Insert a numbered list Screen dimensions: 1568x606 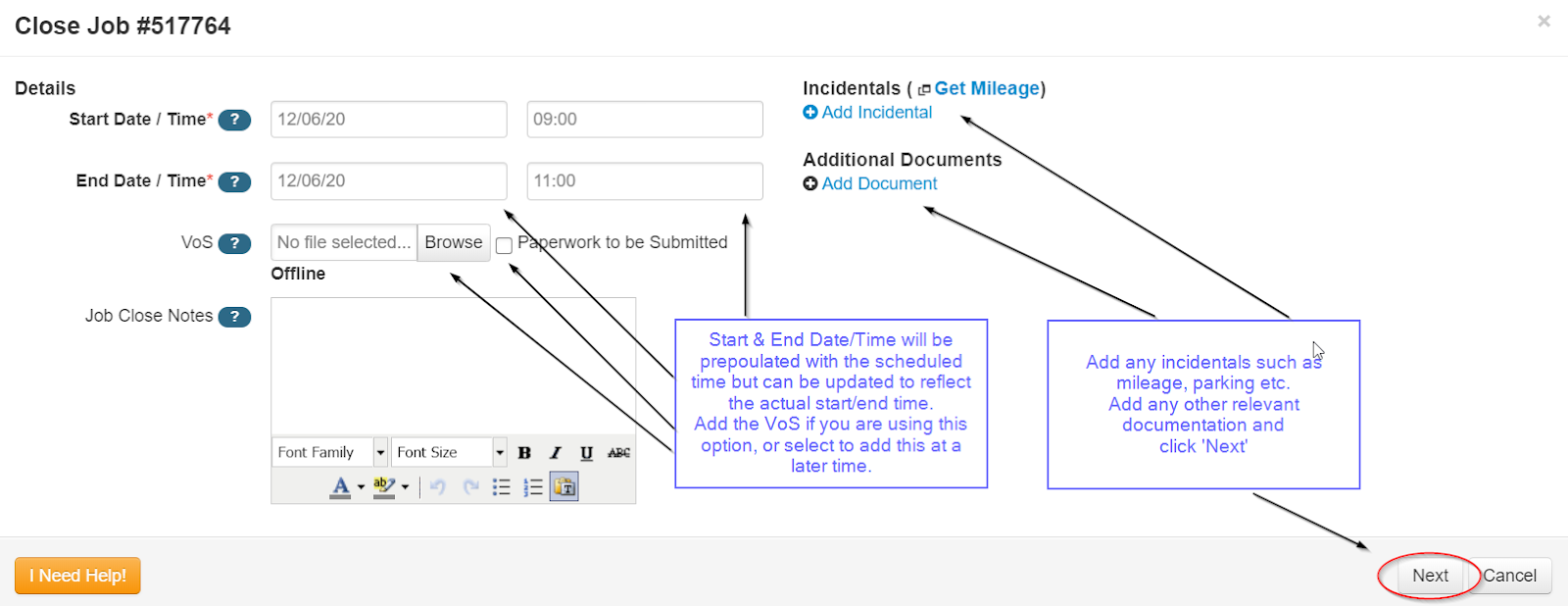point(533,487)
